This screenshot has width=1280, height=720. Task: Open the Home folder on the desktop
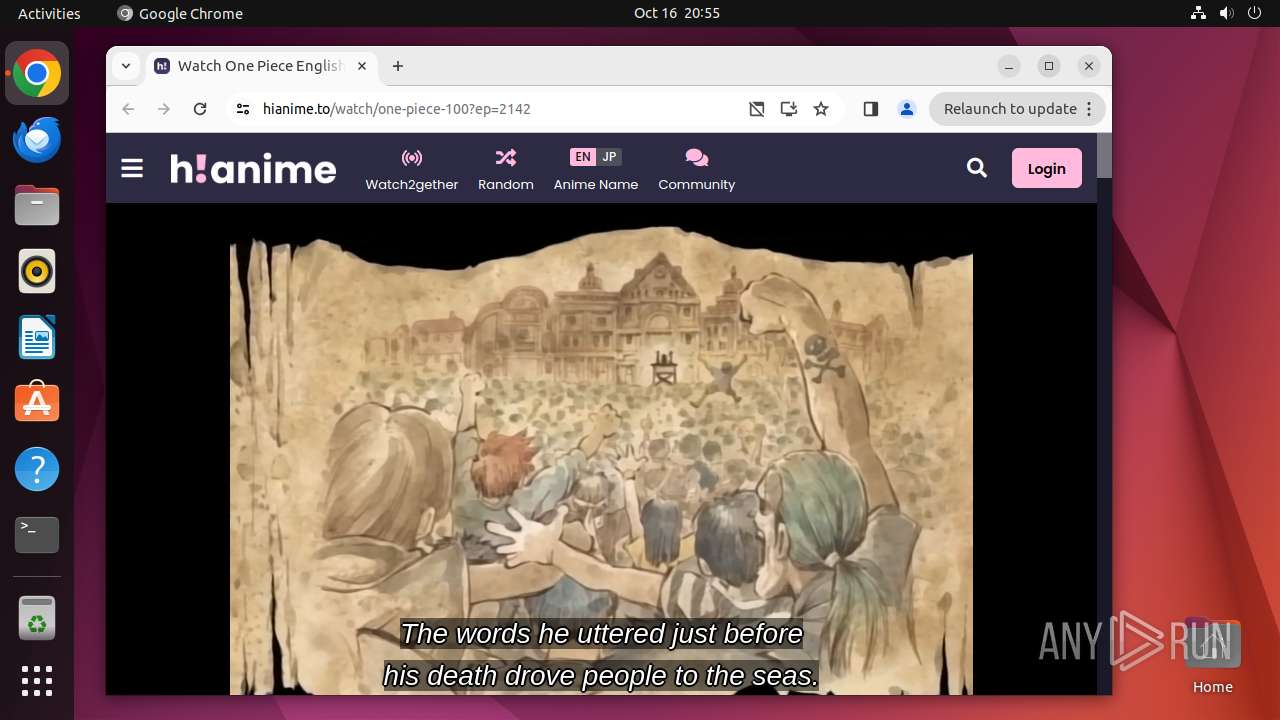coord(1212,656)
